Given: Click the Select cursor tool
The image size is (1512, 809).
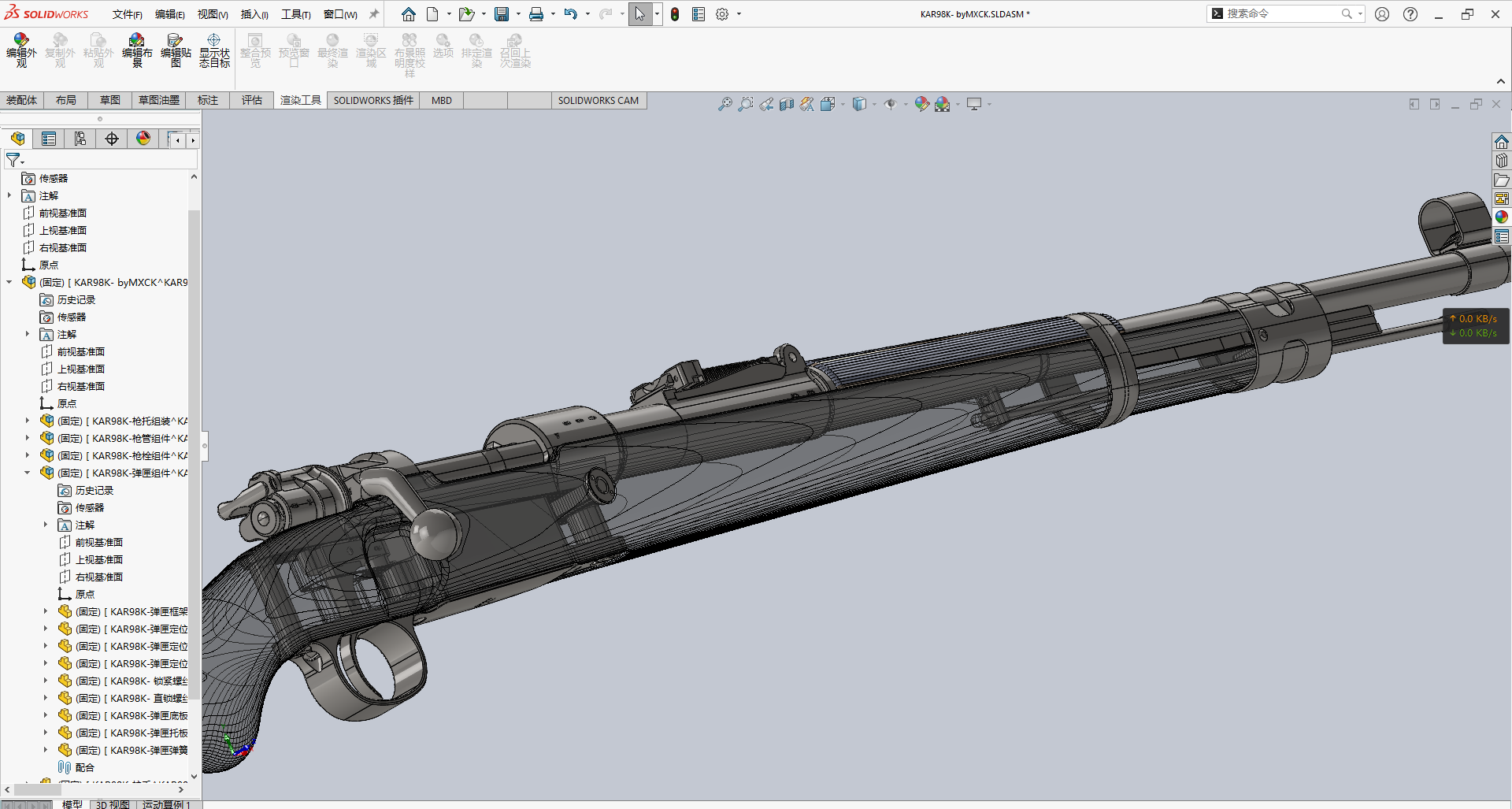Looking at the screenshot, I should [x=640, y=14].
